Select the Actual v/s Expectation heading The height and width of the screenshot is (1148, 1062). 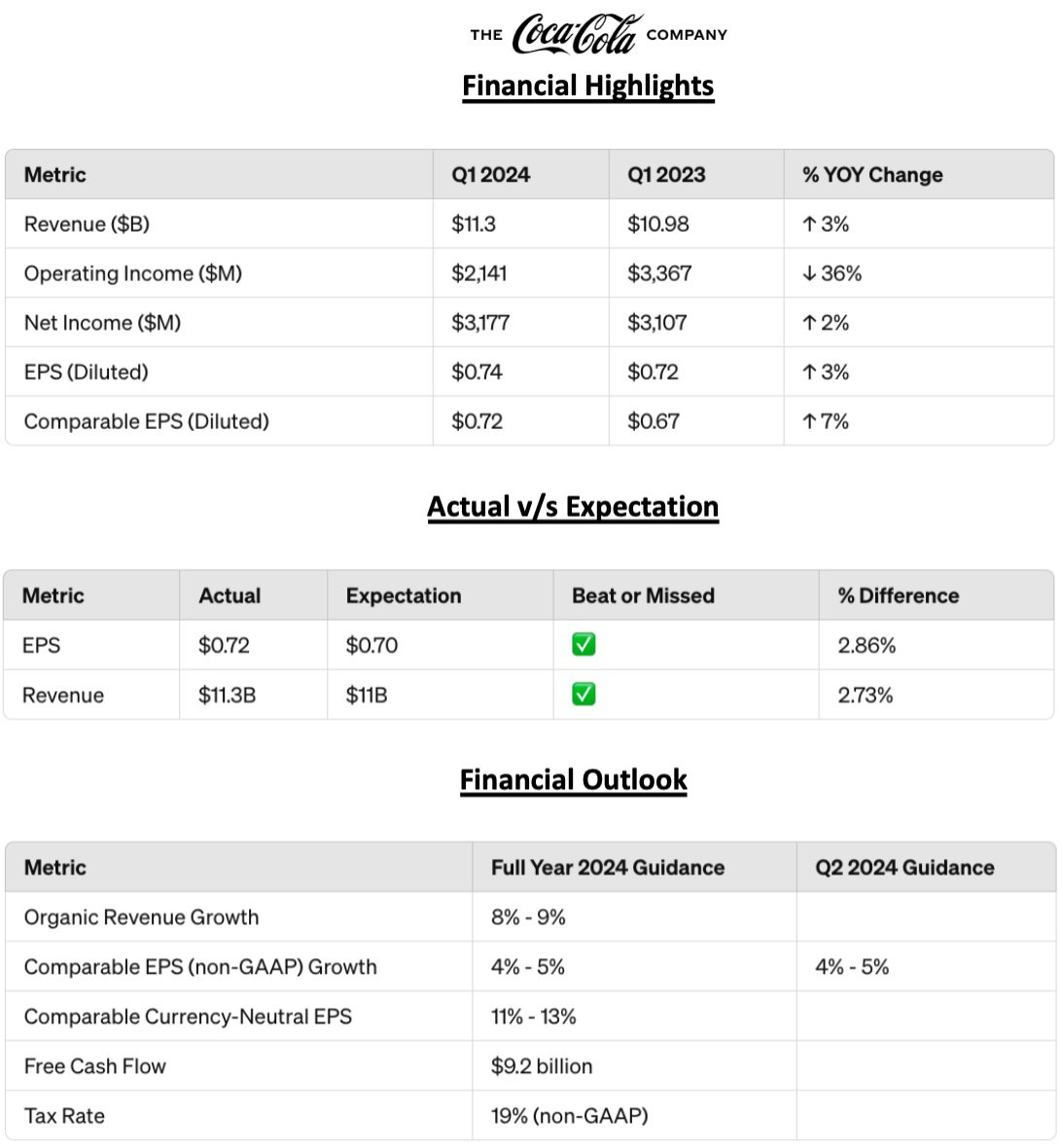[x=573, y=507]
